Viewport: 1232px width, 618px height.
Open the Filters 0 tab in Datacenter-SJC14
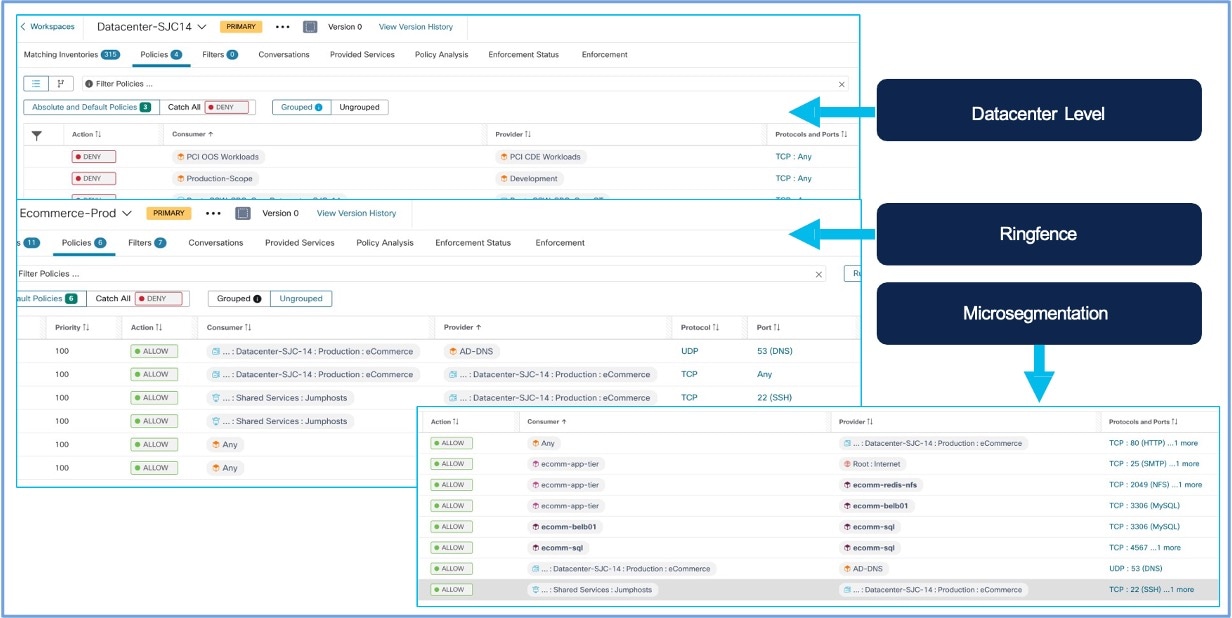click(219, 55)
